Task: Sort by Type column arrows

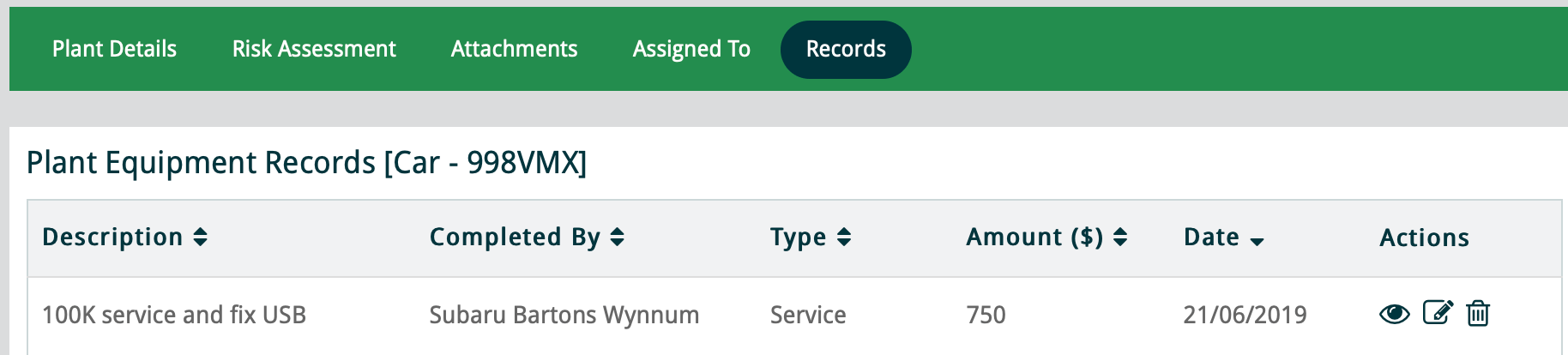Action: point(844,238)
